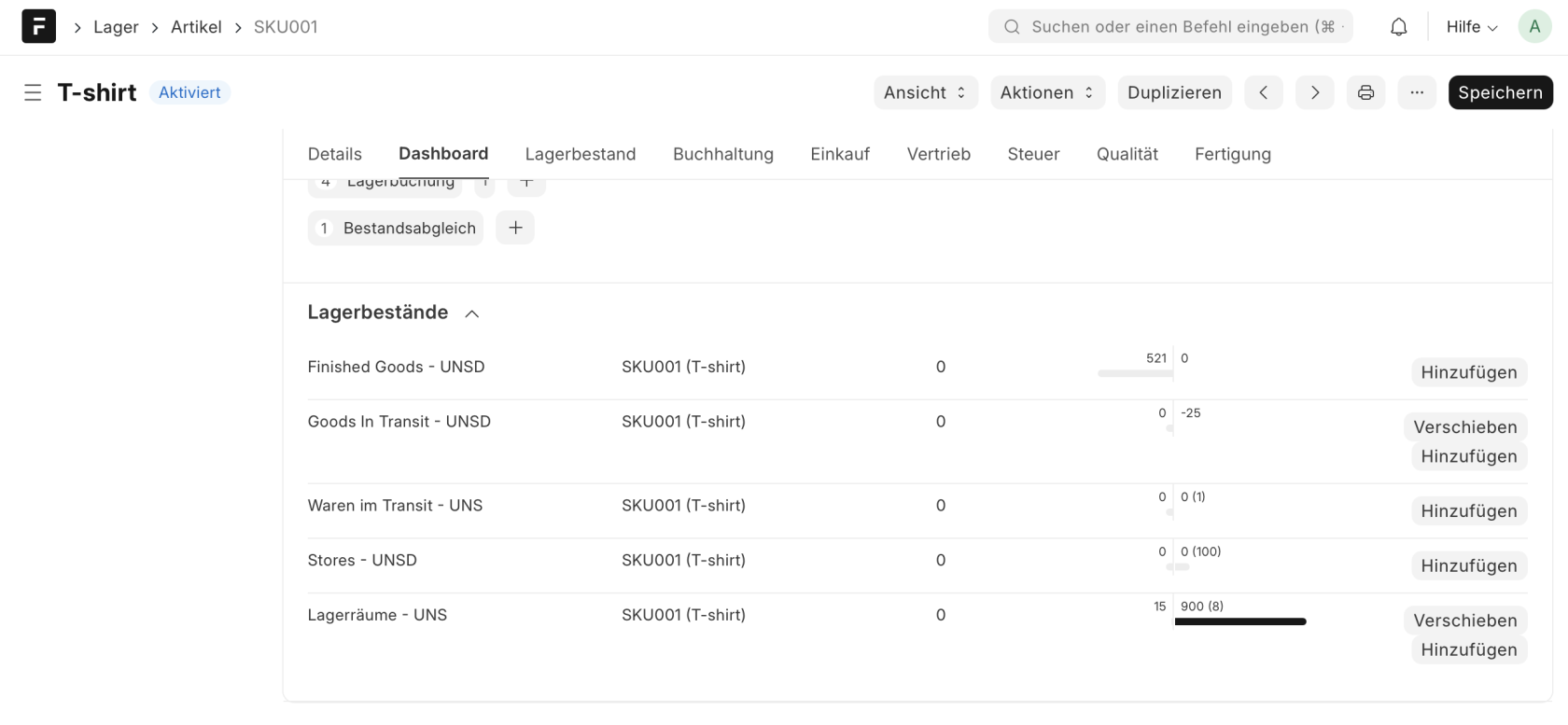The image size is (1568, 725).
Task: Click the Frappe home logo icon
Action: (x=38, y=26)
